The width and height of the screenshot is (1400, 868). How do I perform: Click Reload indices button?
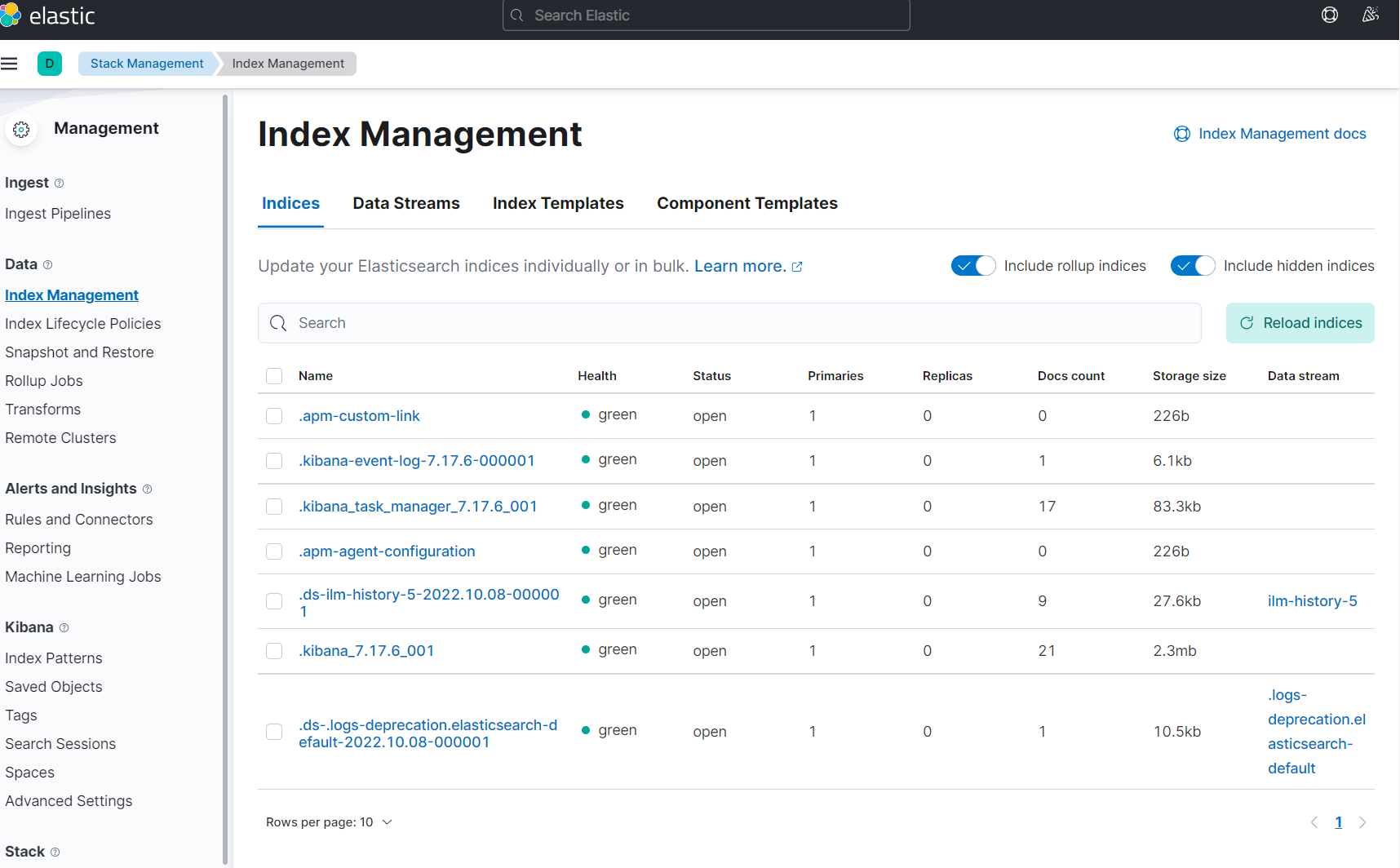pos(1300,323)
